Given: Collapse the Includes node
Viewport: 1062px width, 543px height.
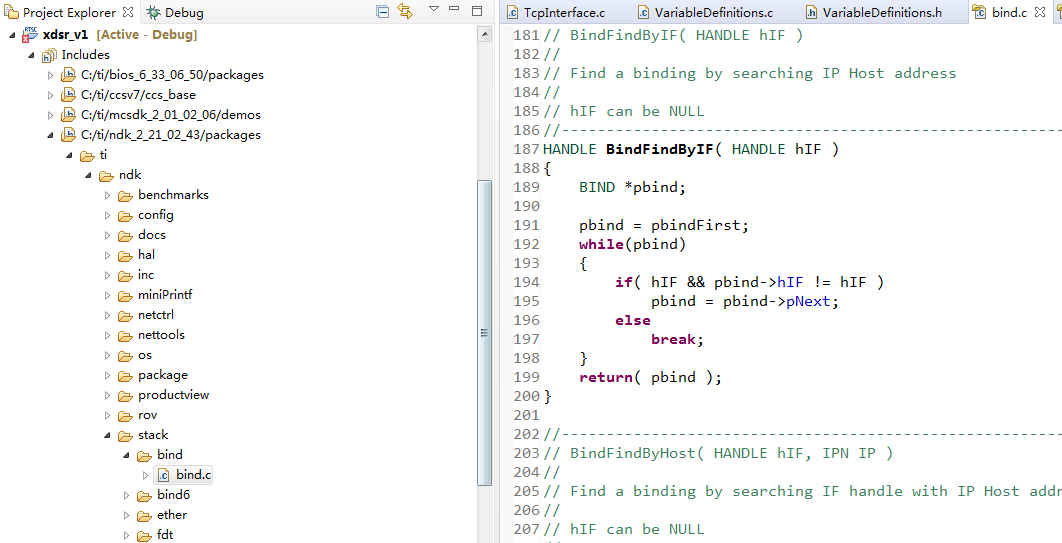Looking at the screenshot, I should click(31, 55).
